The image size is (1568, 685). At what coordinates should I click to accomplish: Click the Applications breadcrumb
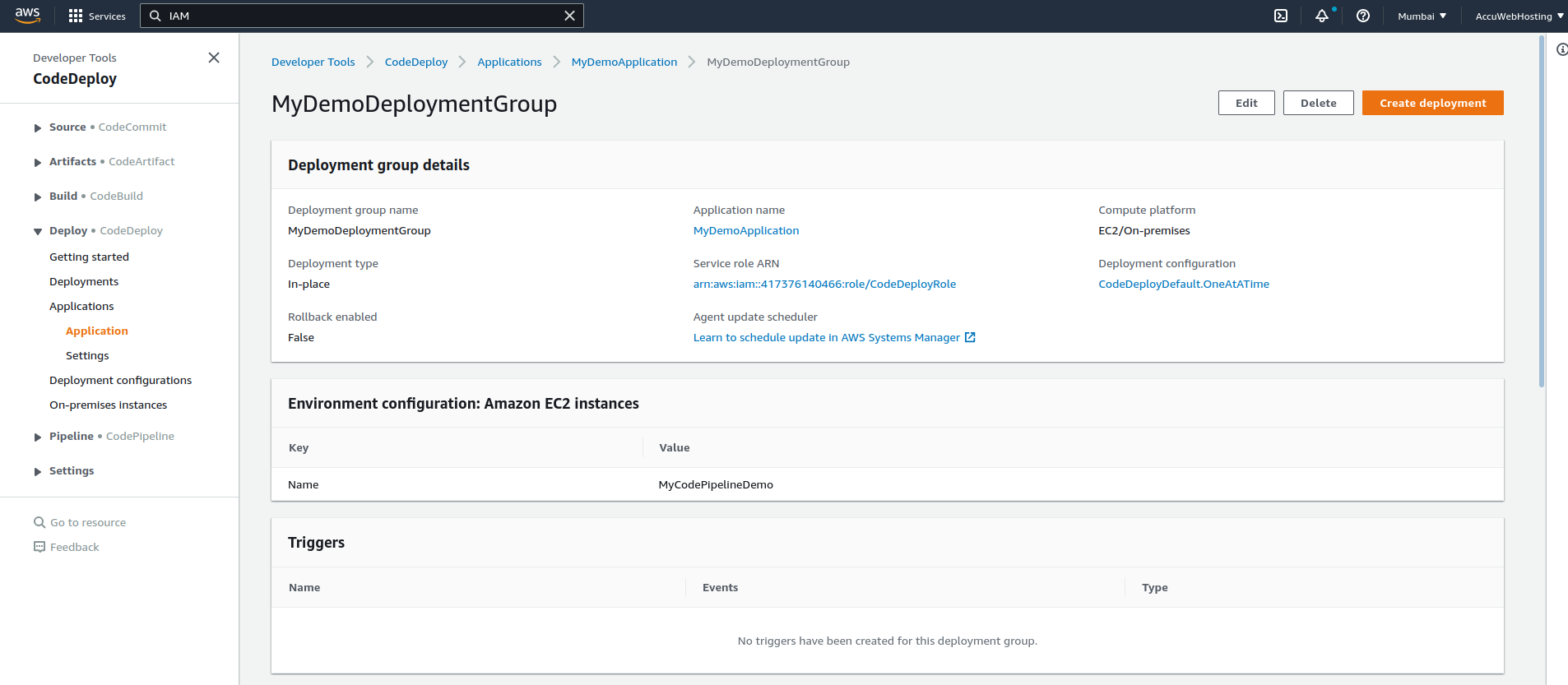click(x=509, y=62)
